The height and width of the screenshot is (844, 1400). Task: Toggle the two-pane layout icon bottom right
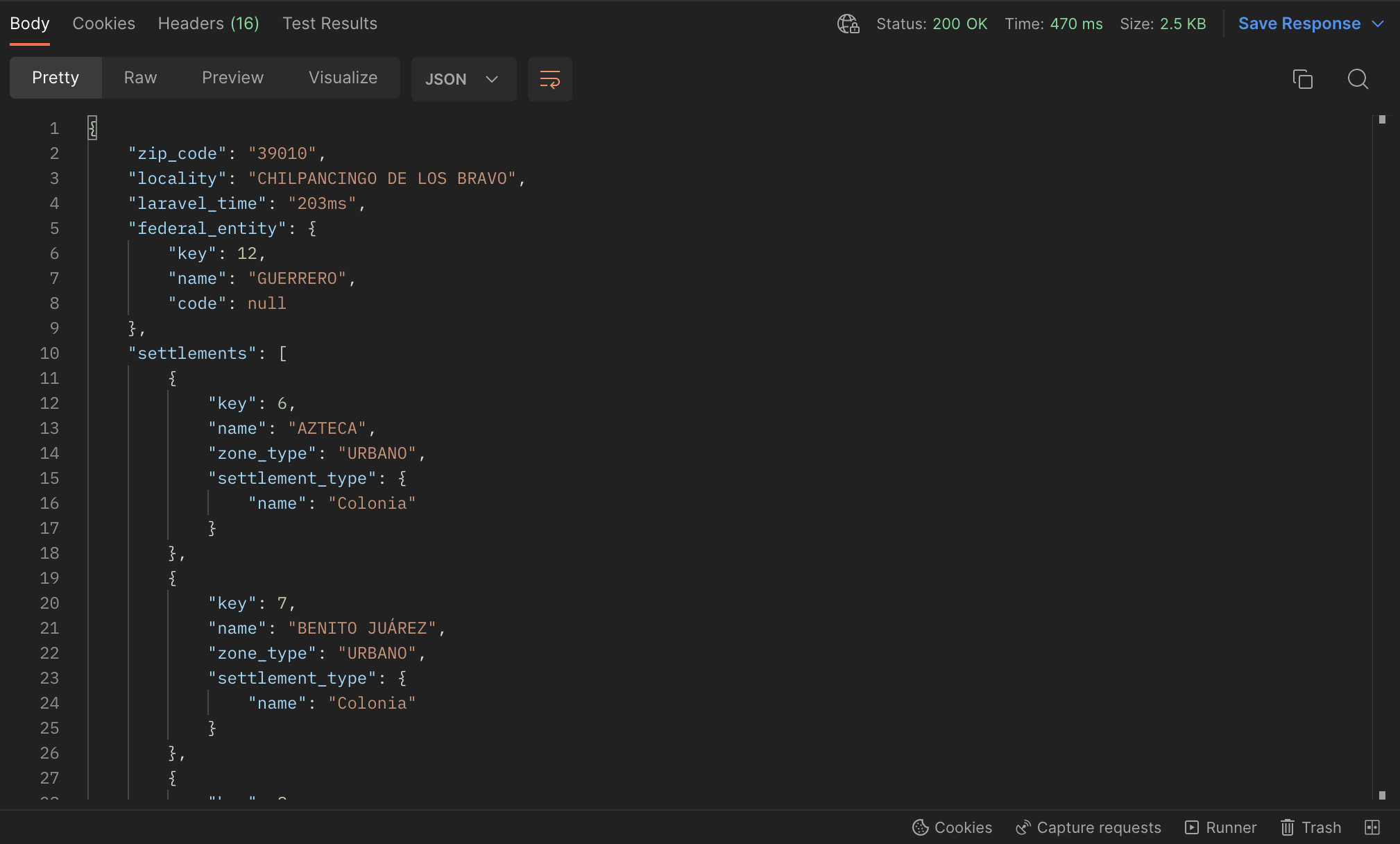tap(1372, 827)
